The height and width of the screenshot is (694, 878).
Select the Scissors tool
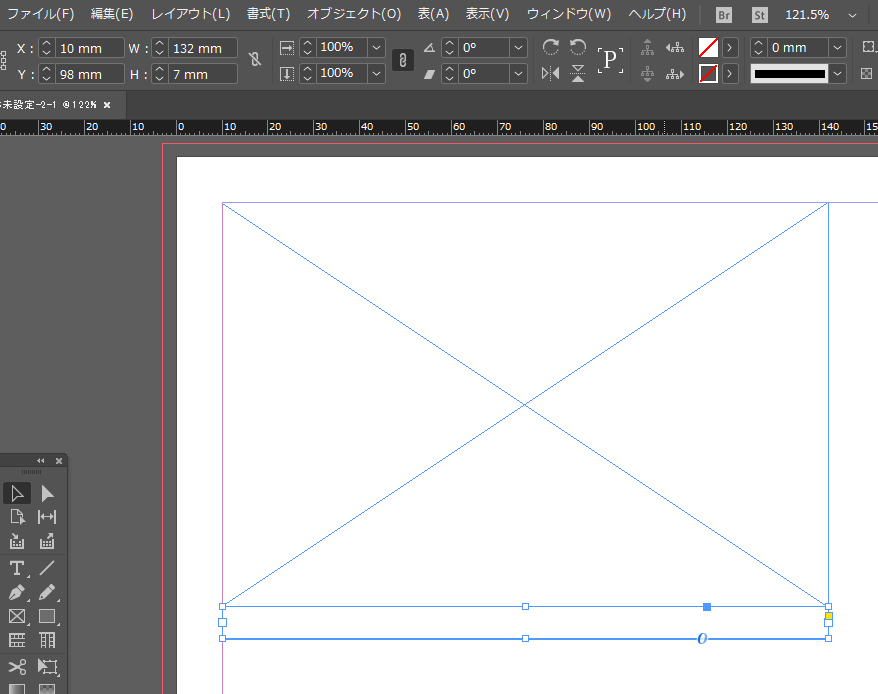coord(17,667)
